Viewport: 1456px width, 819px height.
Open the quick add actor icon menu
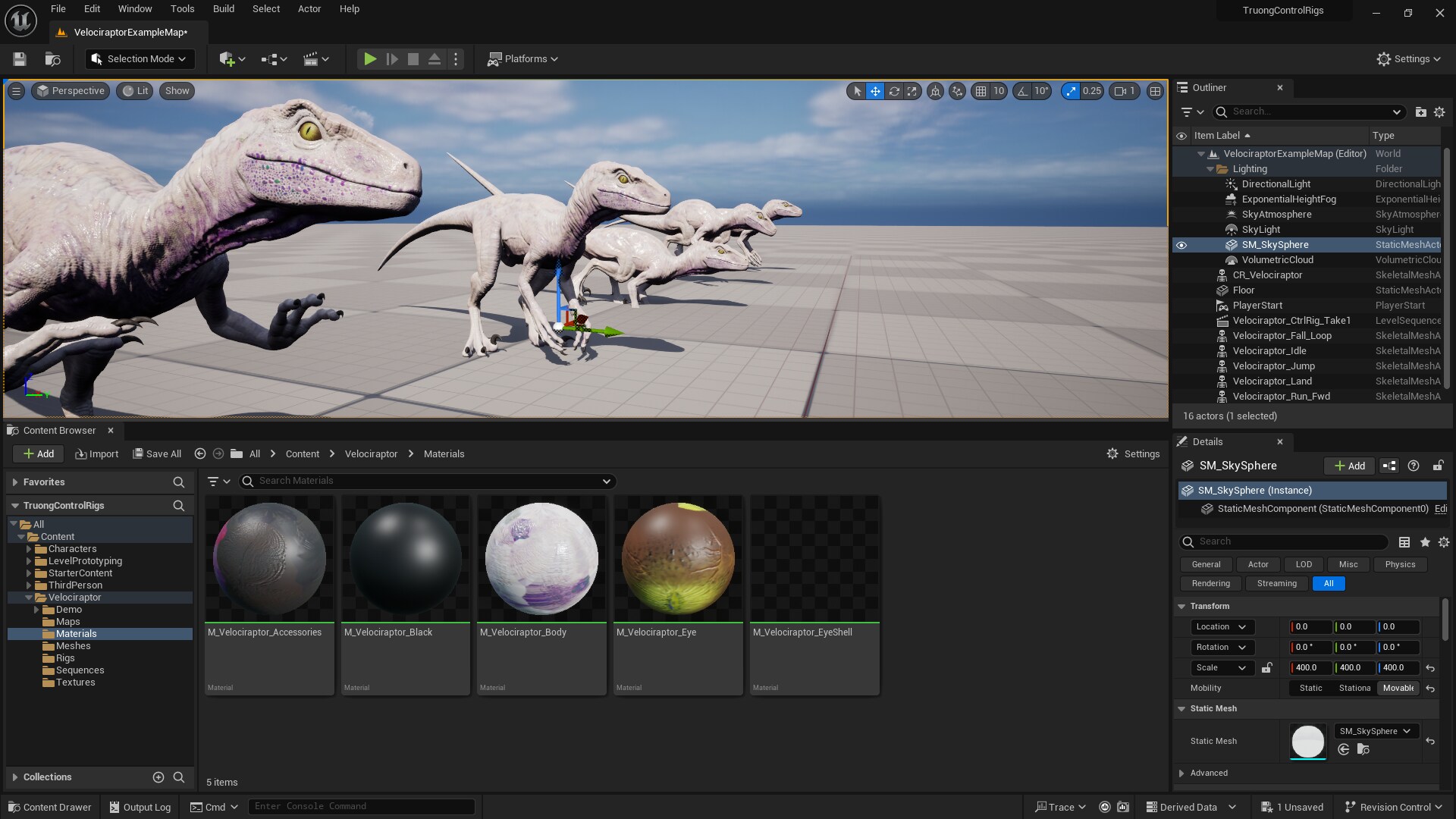click(231, 59)
